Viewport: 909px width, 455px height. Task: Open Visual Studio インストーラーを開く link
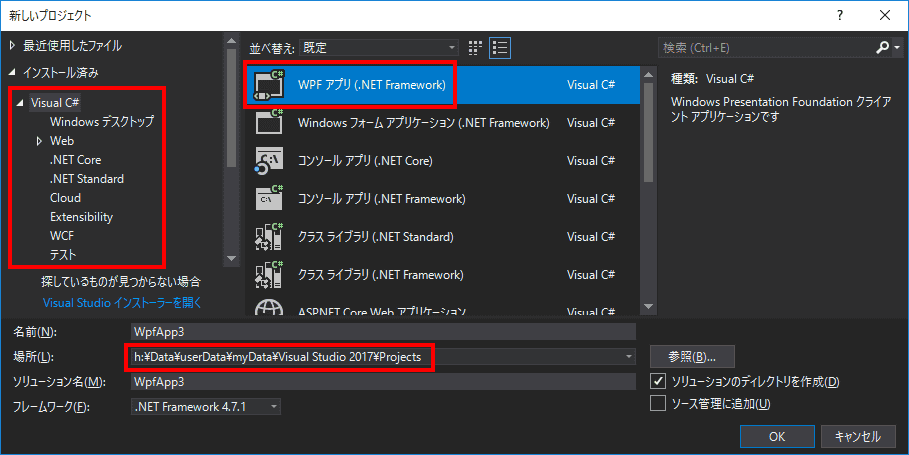[x=122, y=303]
